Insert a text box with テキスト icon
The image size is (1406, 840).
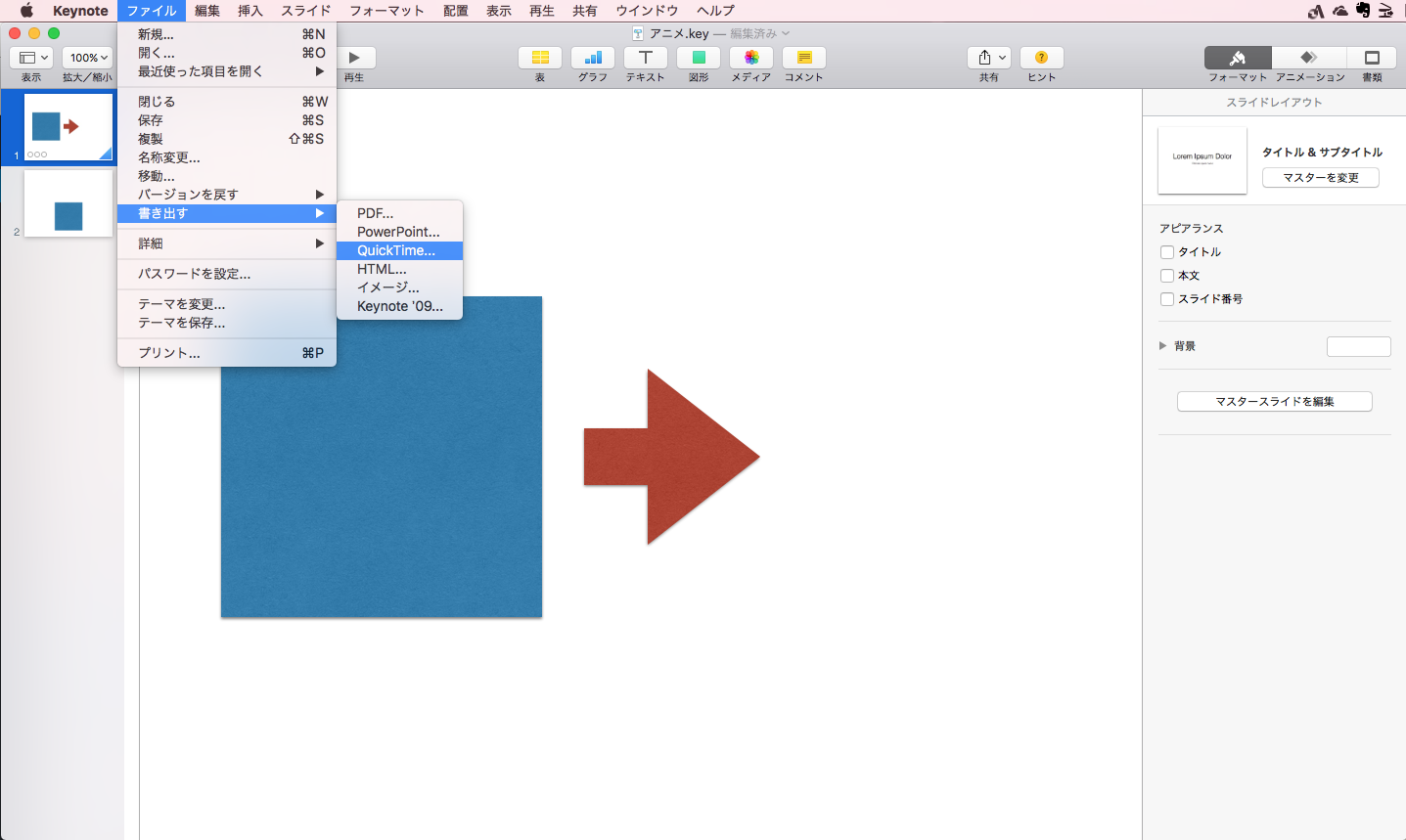coord(646,58)
